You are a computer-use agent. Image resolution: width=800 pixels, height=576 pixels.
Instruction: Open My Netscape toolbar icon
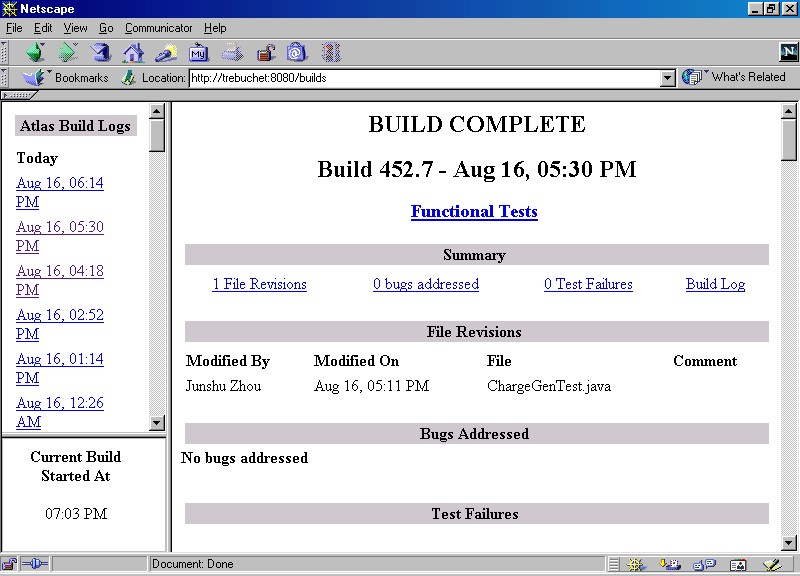point(198,52)
